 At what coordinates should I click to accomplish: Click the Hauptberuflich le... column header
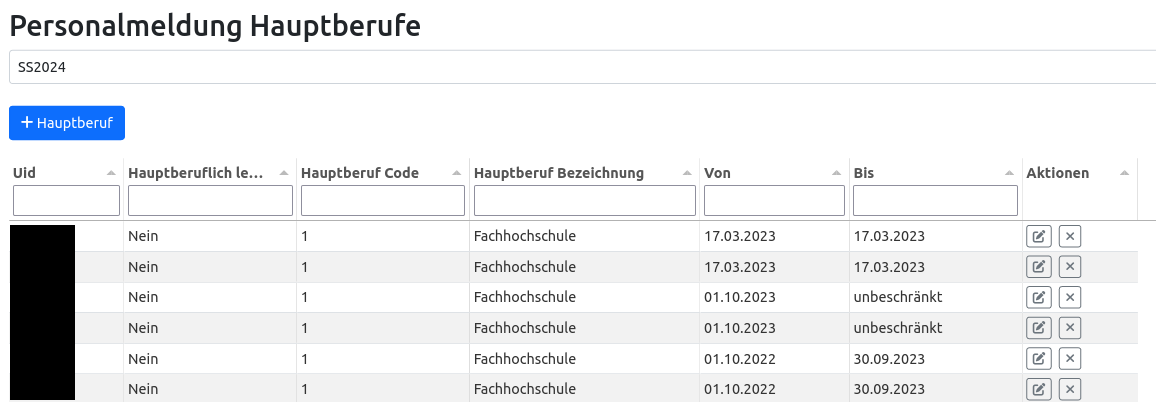pyautogui.click(x=196, y=173)
